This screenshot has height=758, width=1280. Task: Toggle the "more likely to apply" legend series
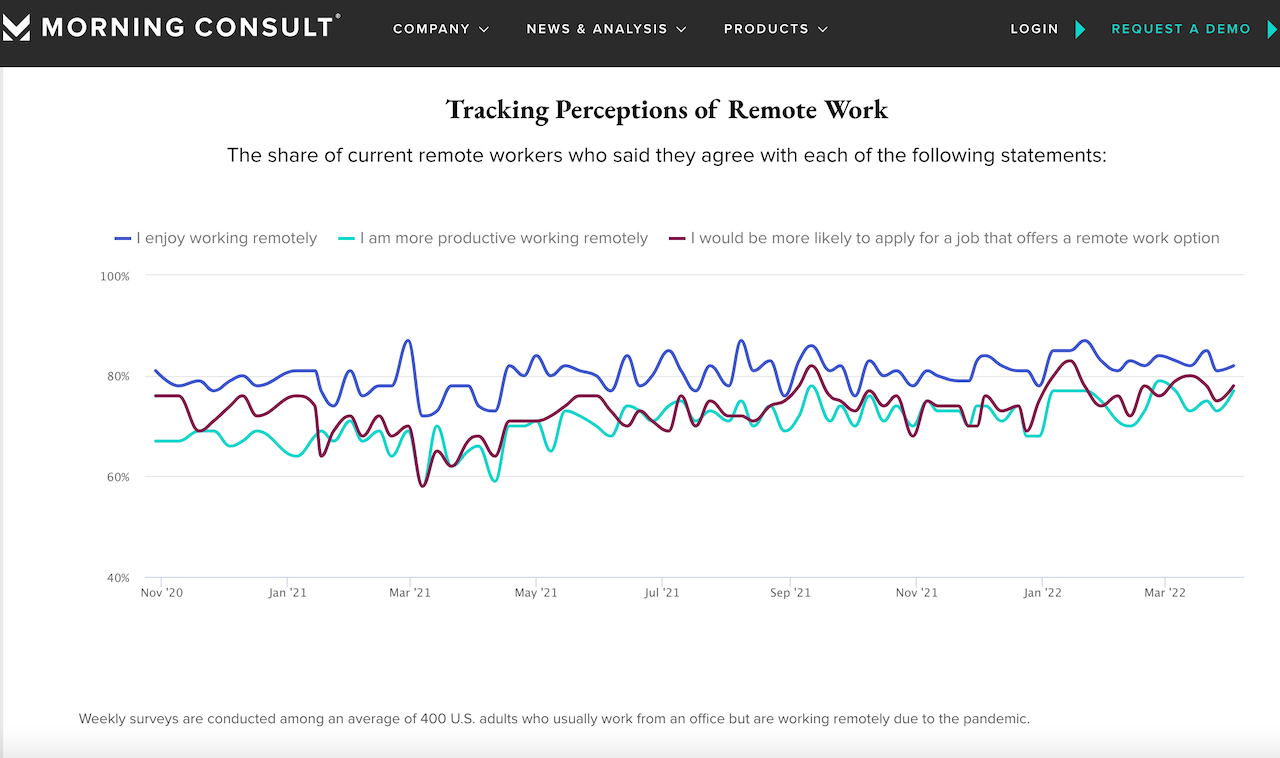coord(954,238)
